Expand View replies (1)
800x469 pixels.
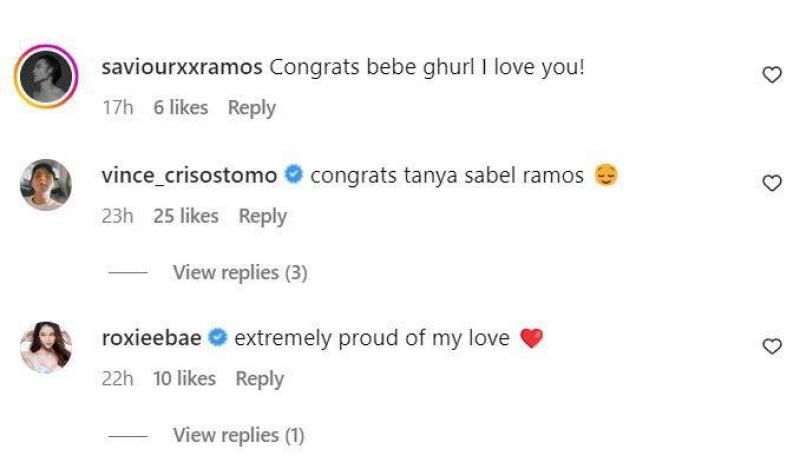(x=238, y=435)
